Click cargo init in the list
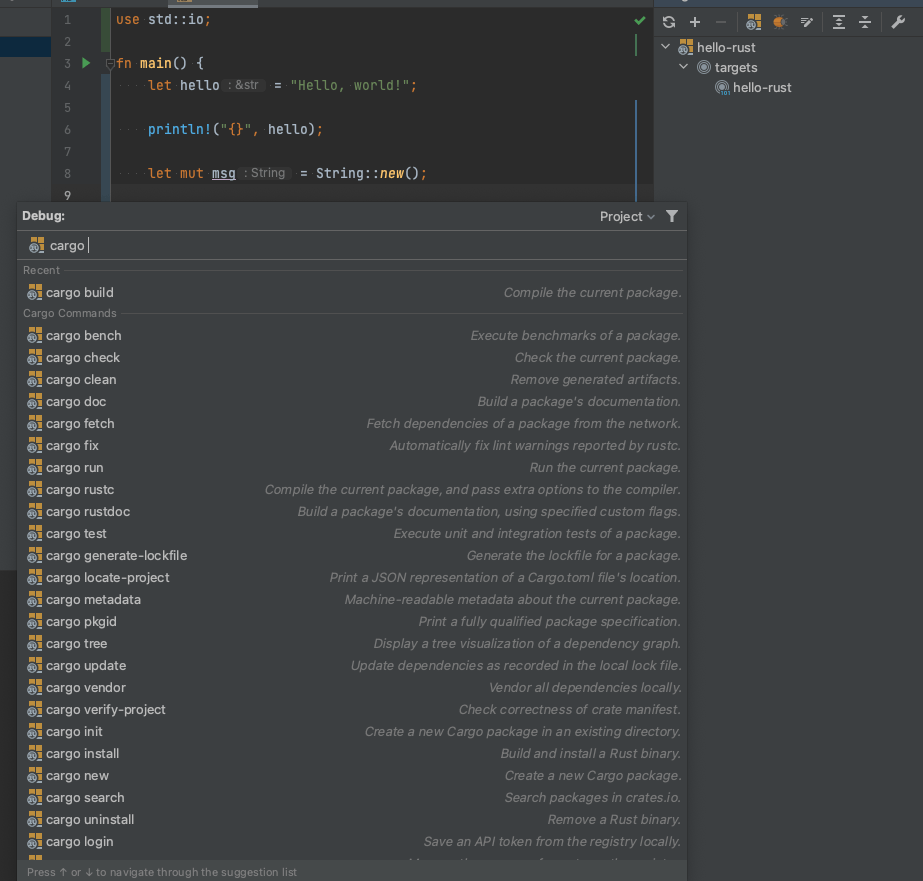923x881 pixels. (x=352, y=732)
